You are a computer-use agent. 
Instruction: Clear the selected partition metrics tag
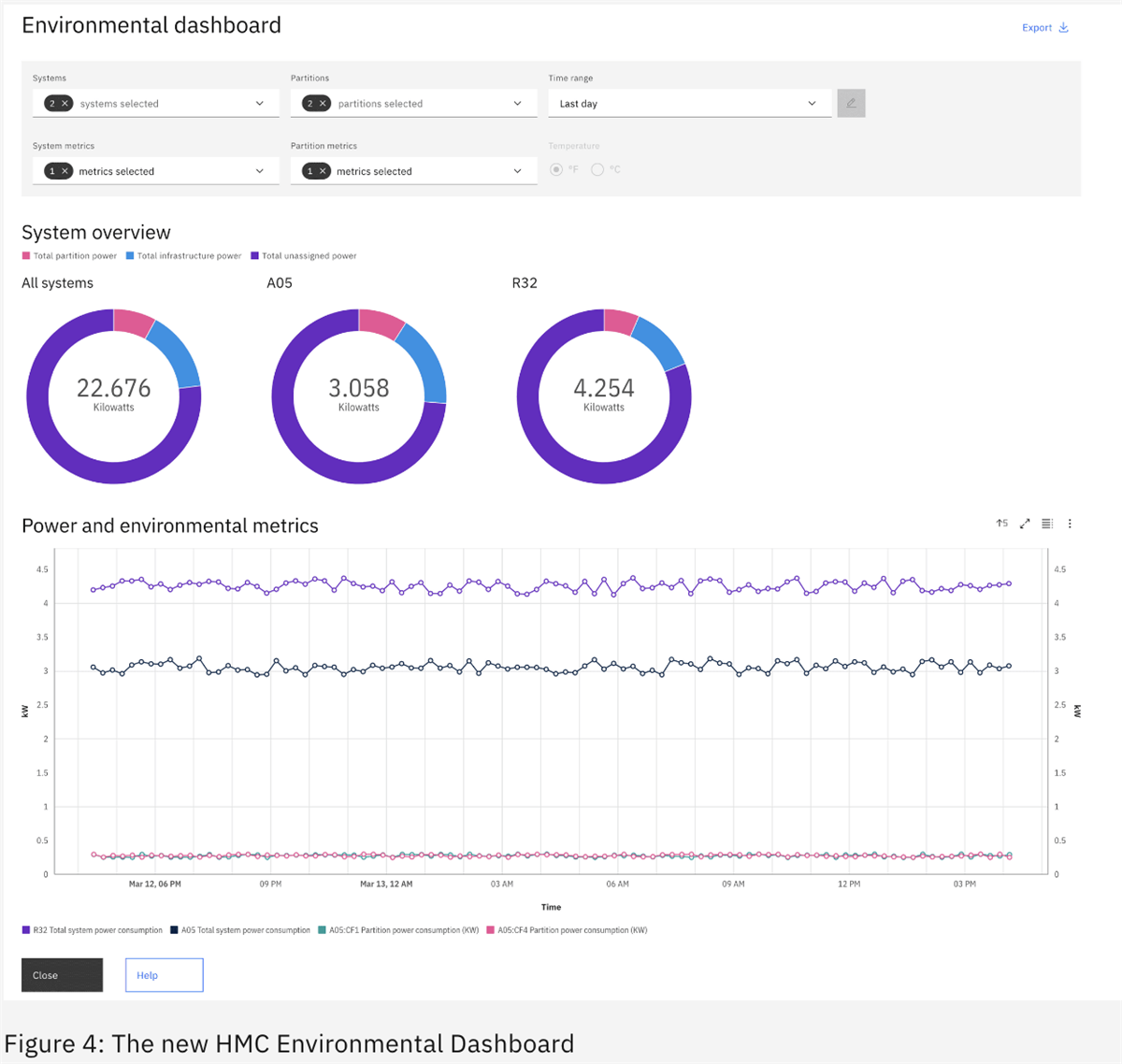click(323, 171)
